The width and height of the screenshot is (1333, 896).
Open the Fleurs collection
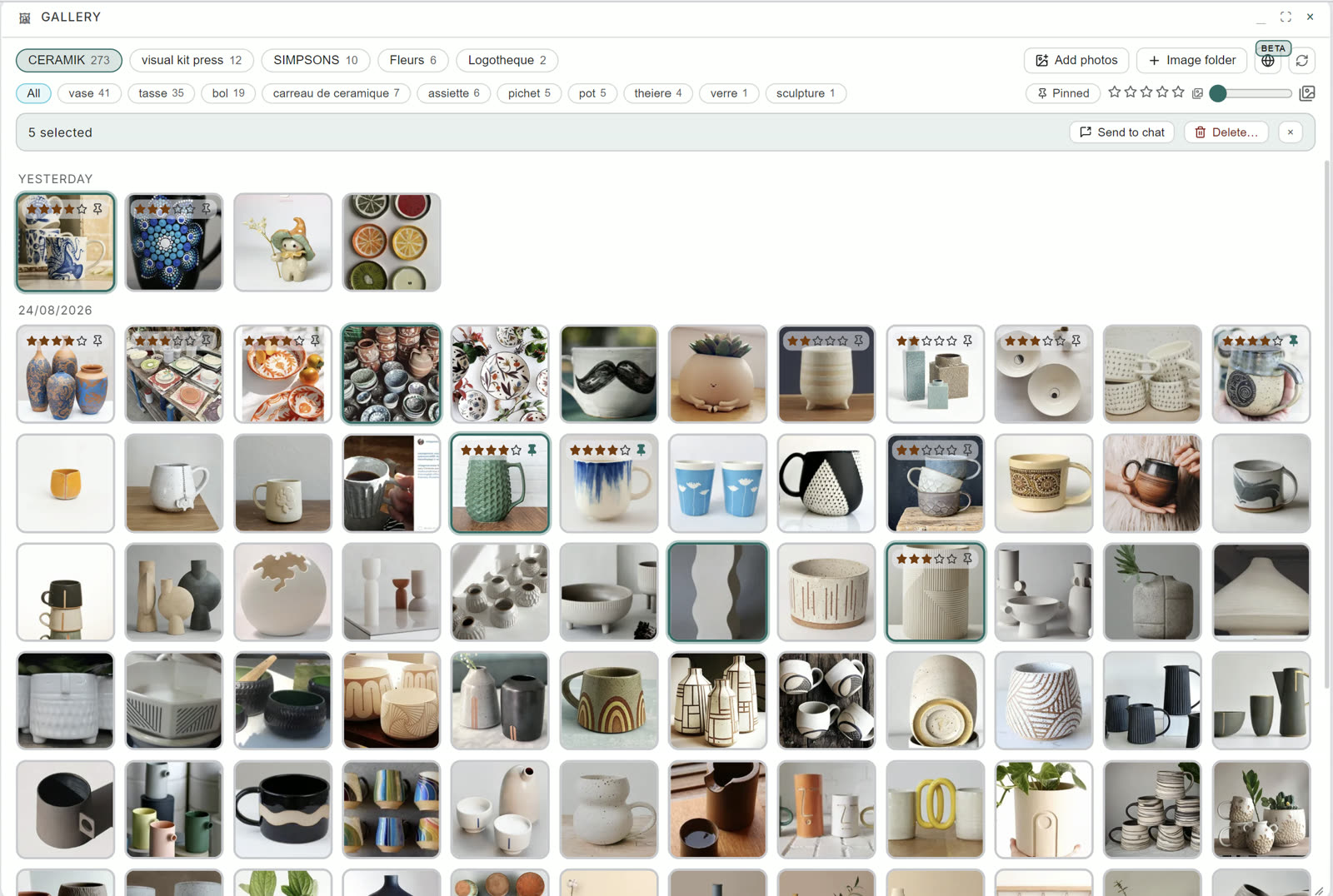coord(413,60)
